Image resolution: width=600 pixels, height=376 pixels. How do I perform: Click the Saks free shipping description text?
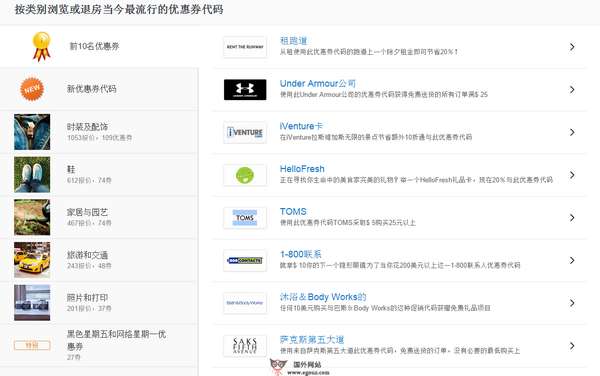tap(399, 351)
